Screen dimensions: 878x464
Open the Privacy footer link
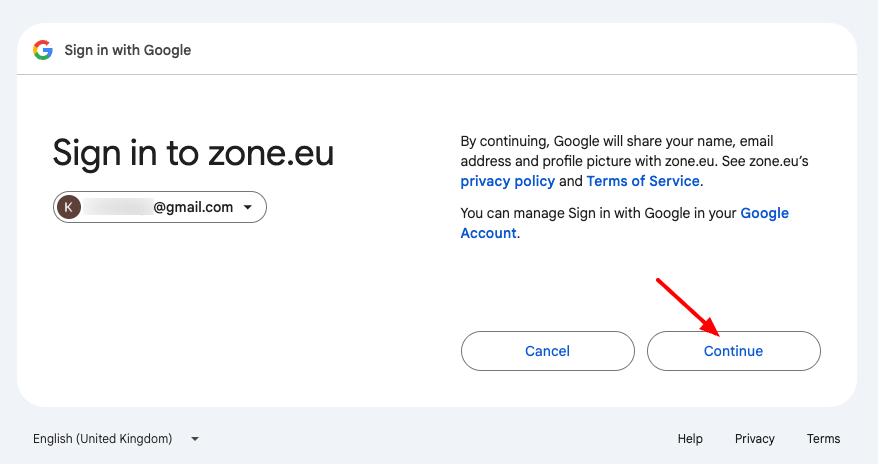(x=755, y=438)
